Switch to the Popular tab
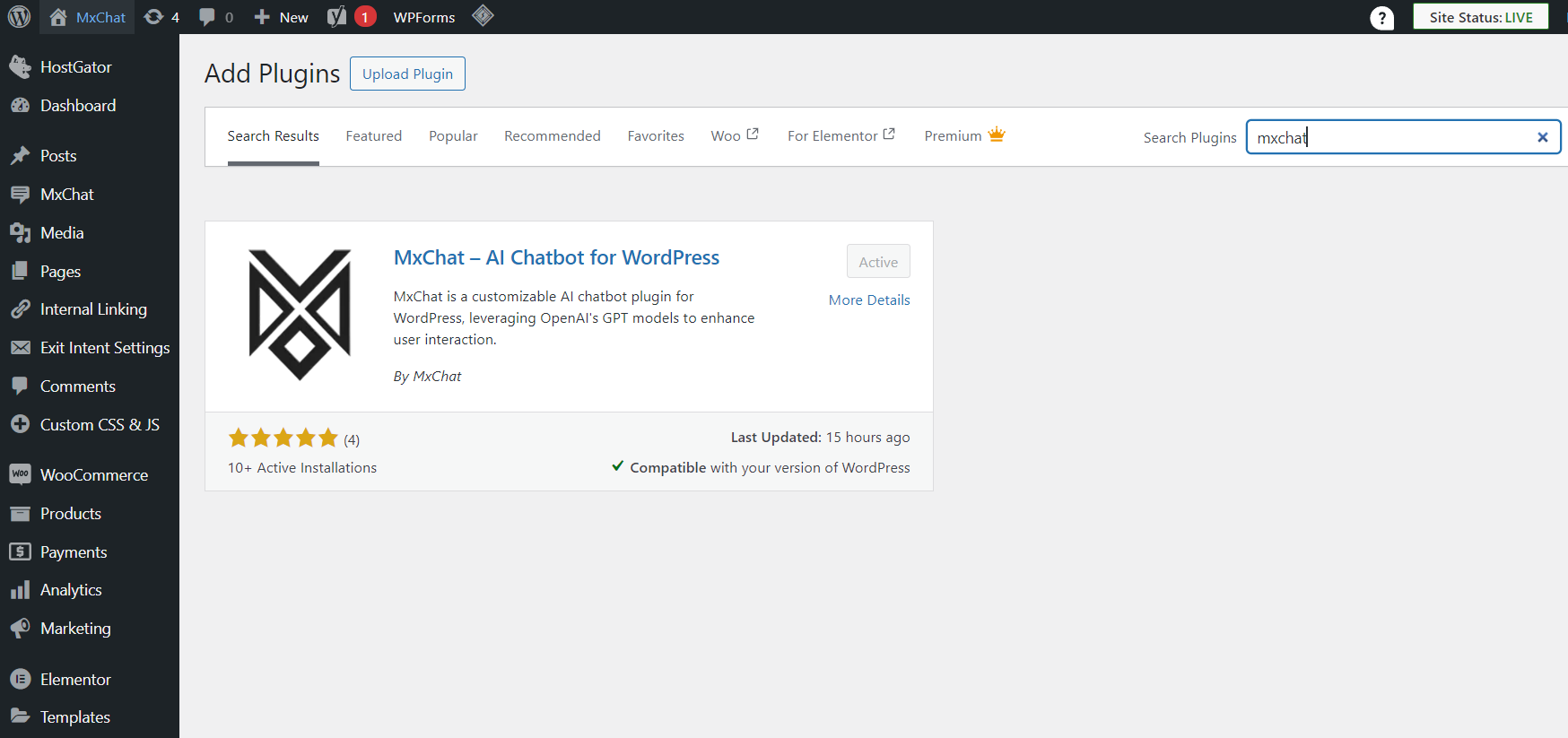1568x738 pixels. pyautogui.click(x=453, y=136)
